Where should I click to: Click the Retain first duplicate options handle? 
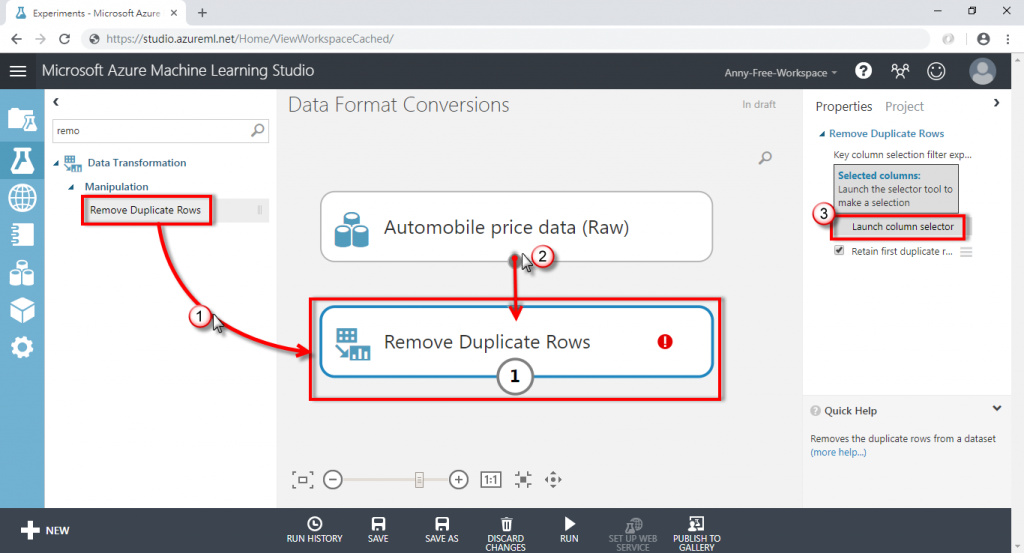966,252
